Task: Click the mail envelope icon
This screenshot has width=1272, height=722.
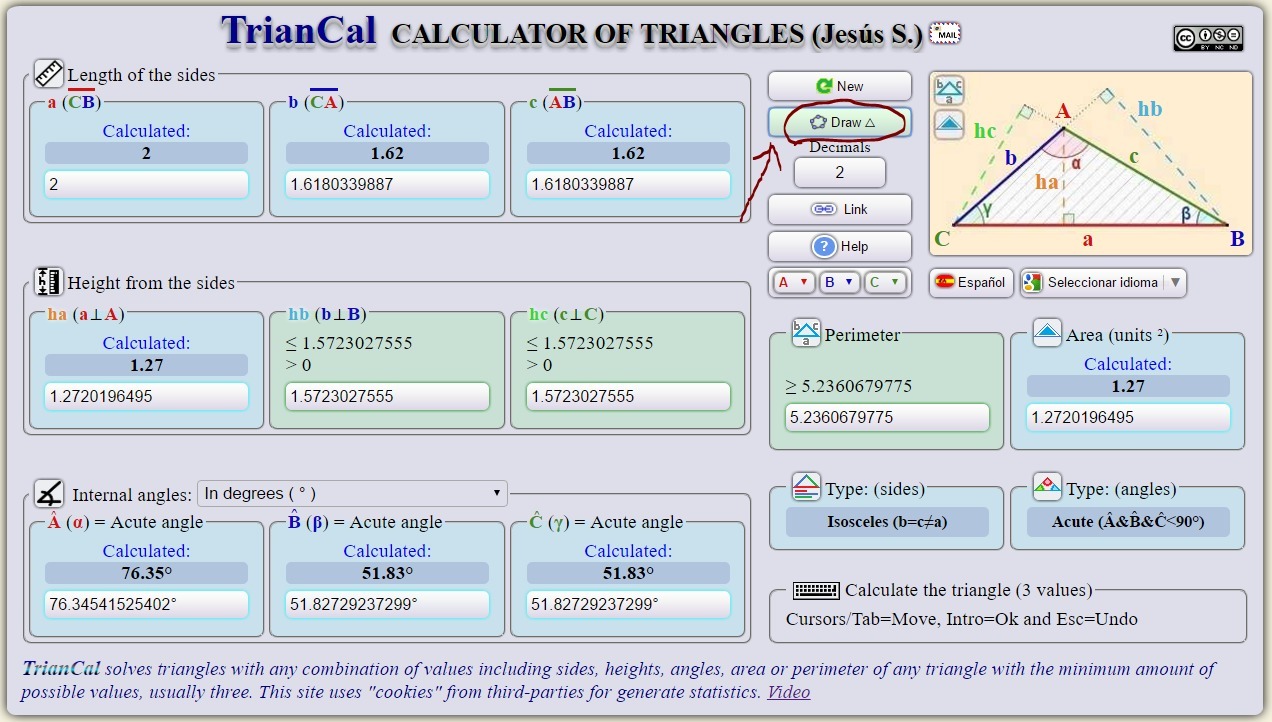Action: (x=945, y=33)
